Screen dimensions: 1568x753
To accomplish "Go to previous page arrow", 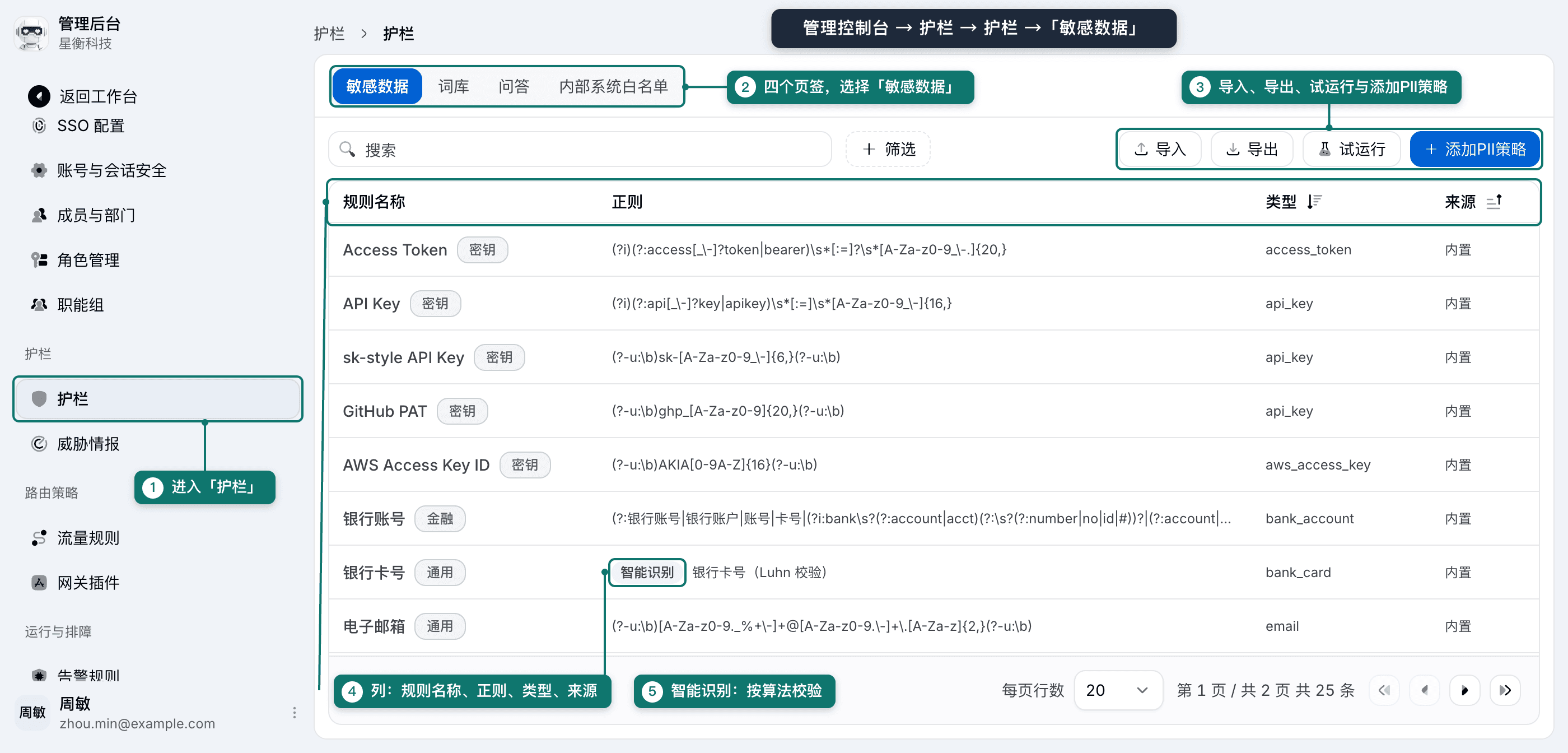I will [1424, 690].
